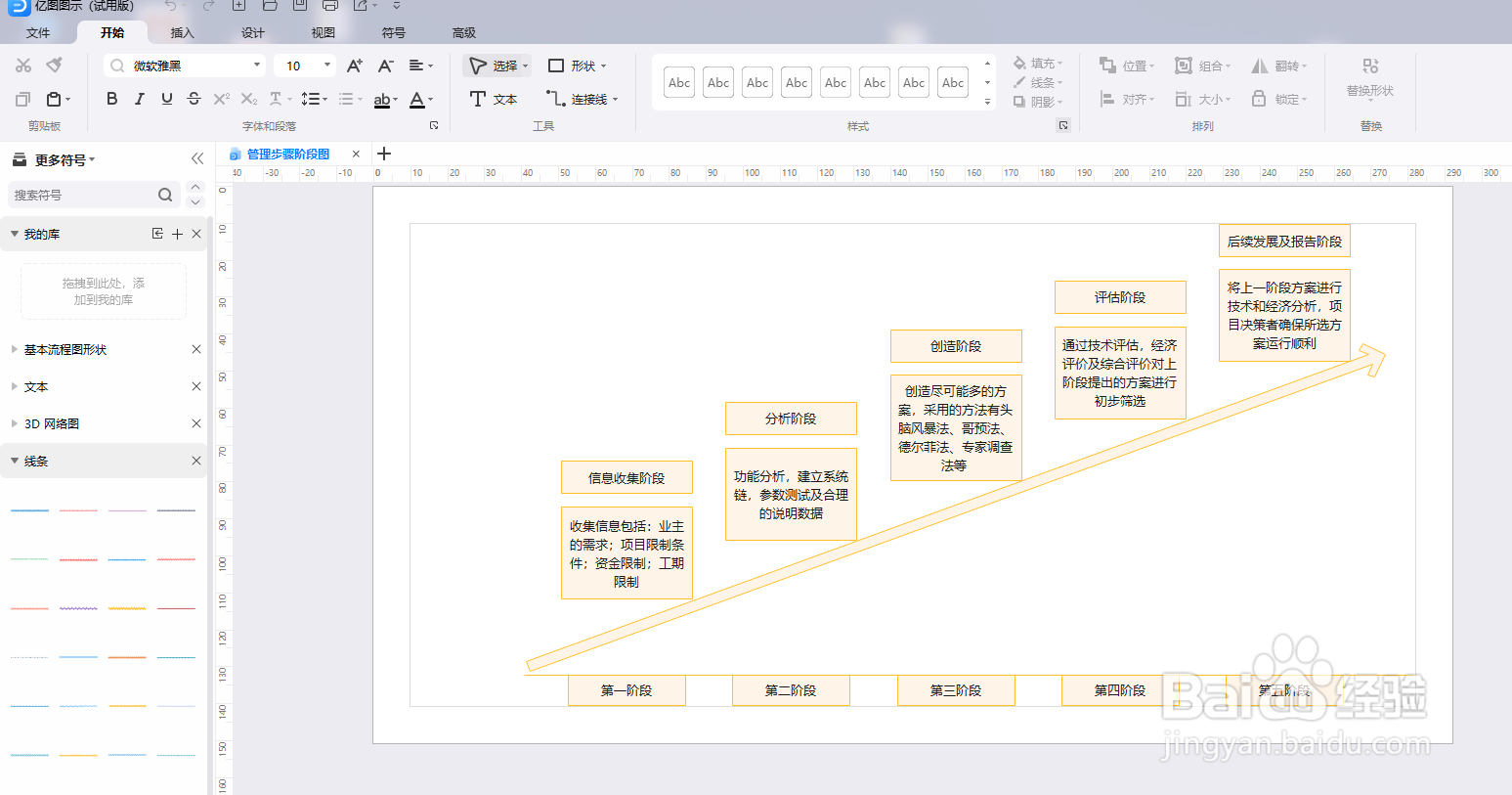Click the Redo icon in title bar
Screen dimensions: 1512x795
tap(208, 6)
